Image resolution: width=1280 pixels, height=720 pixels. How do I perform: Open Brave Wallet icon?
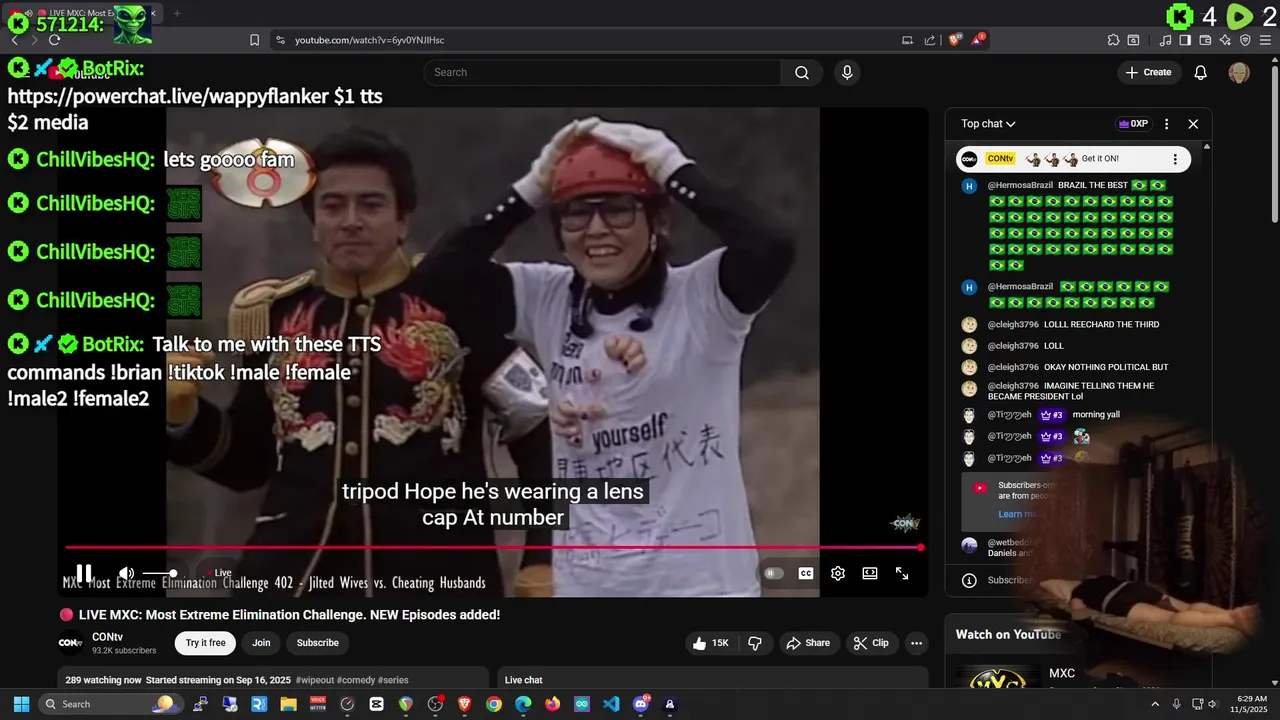pyautogui.click(x=1206, y=40)
